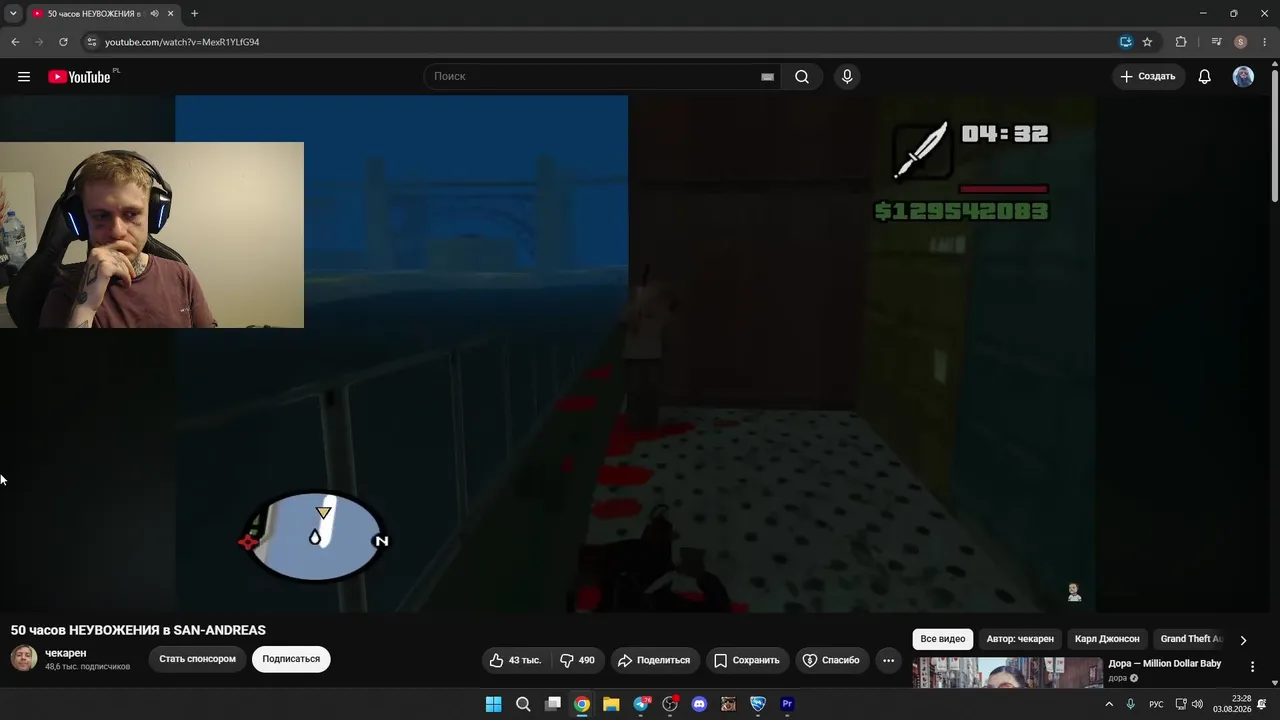Select the Автор: чекарен chip

click(x=1020, y=639)
